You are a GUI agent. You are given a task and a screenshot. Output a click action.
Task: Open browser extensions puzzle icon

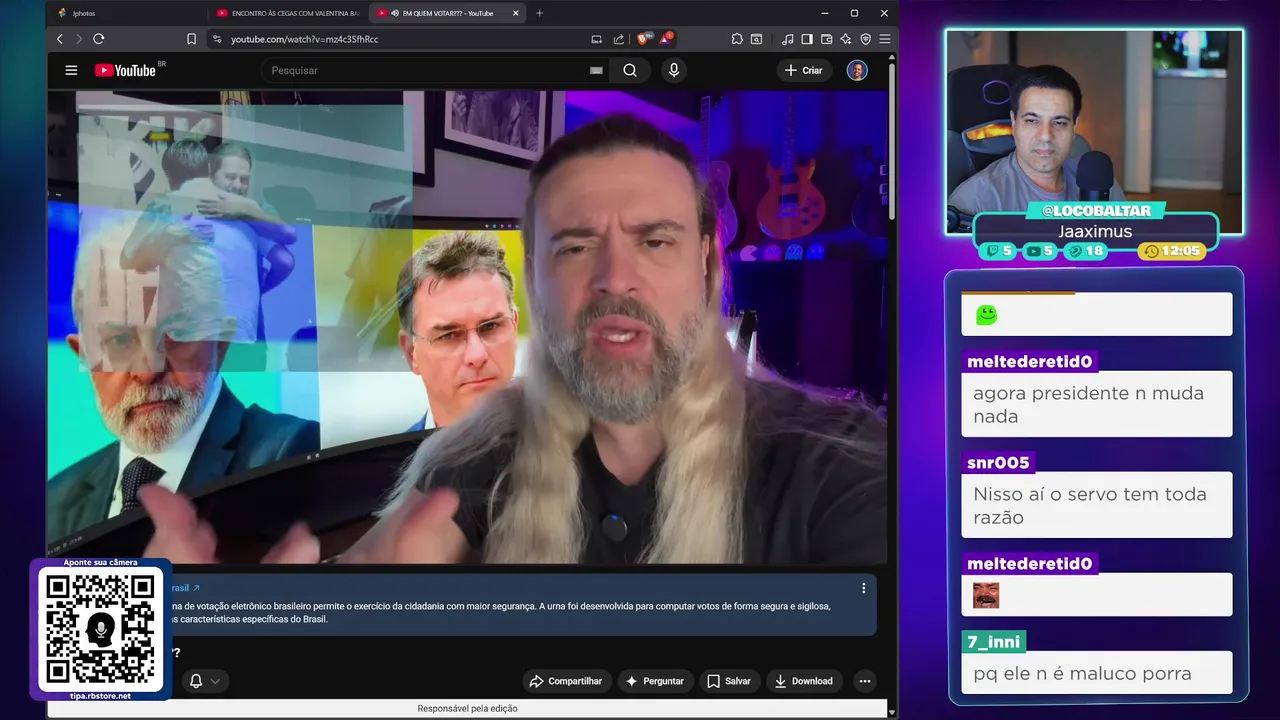[x=737, y=39]
